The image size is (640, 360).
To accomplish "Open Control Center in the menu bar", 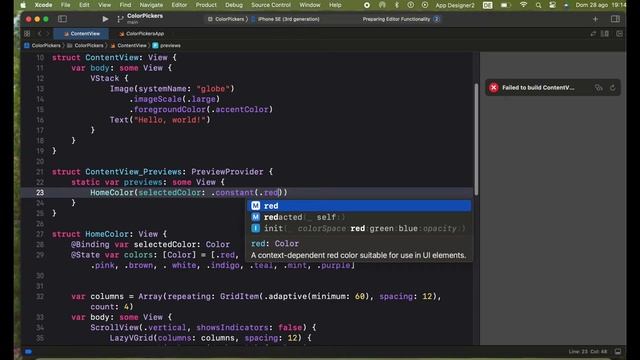I will point(552,5).
